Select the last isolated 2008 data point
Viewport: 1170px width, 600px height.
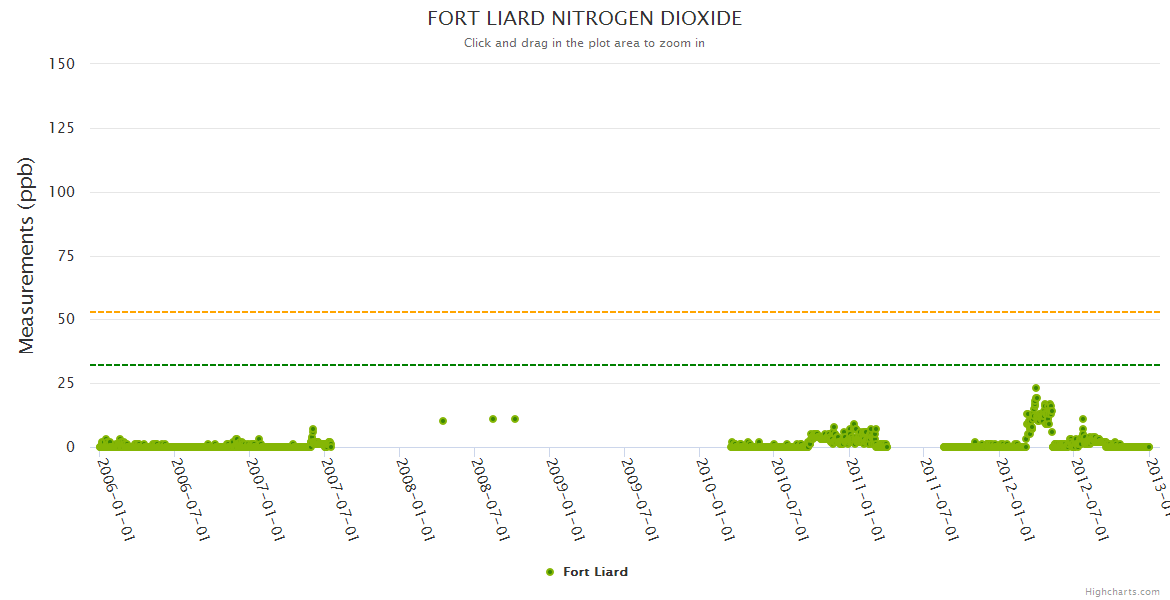point(515,419)
